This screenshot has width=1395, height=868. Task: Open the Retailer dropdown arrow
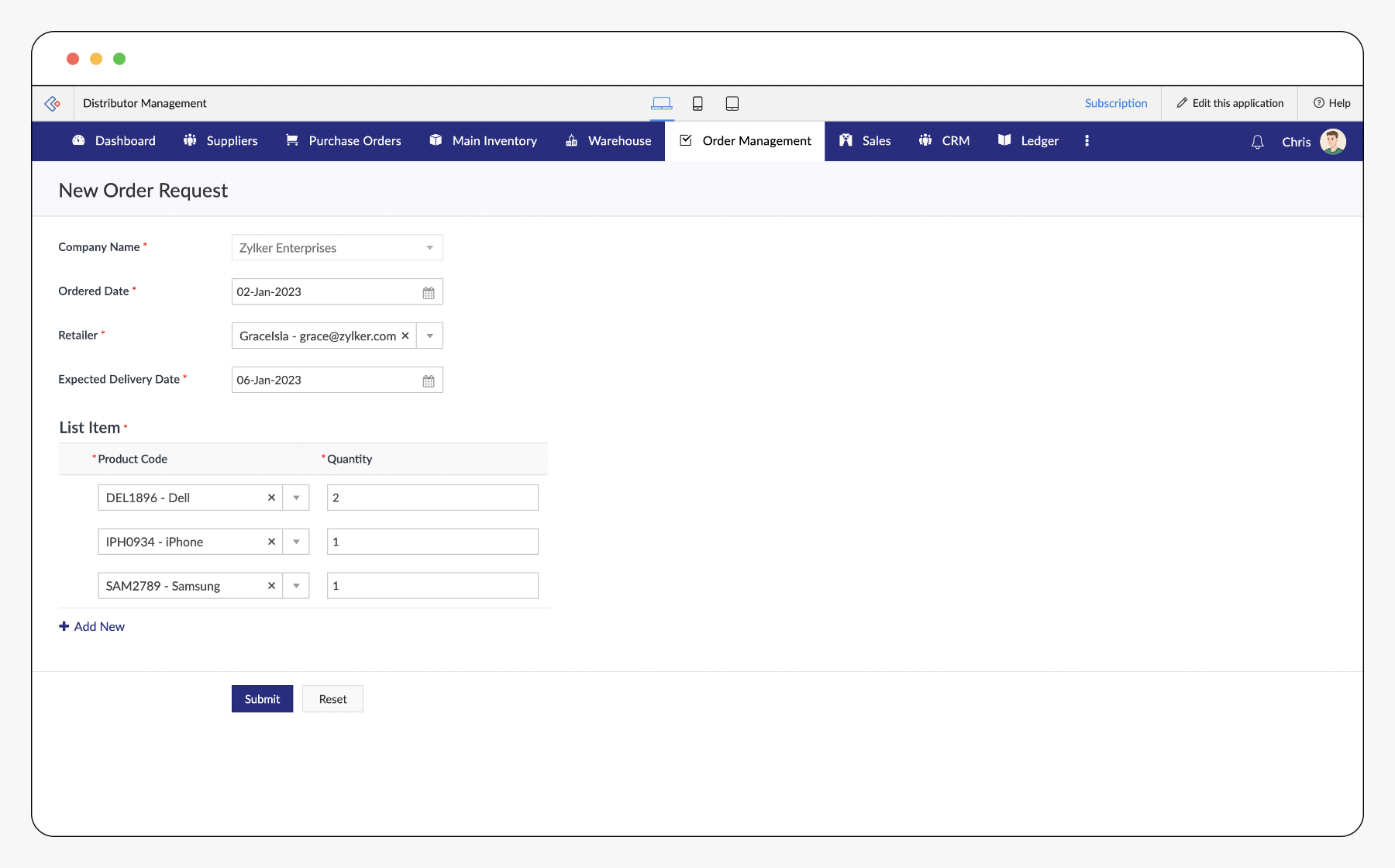(429, 336)
